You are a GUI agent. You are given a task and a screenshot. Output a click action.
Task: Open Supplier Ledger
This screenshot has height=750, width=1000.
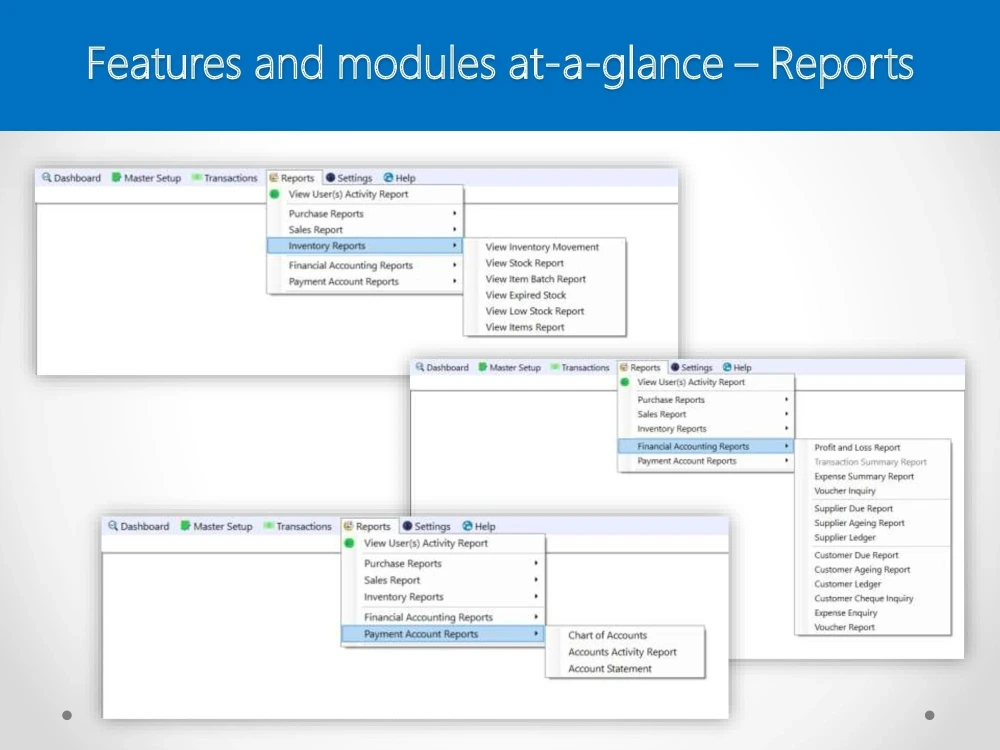[844, 537]
